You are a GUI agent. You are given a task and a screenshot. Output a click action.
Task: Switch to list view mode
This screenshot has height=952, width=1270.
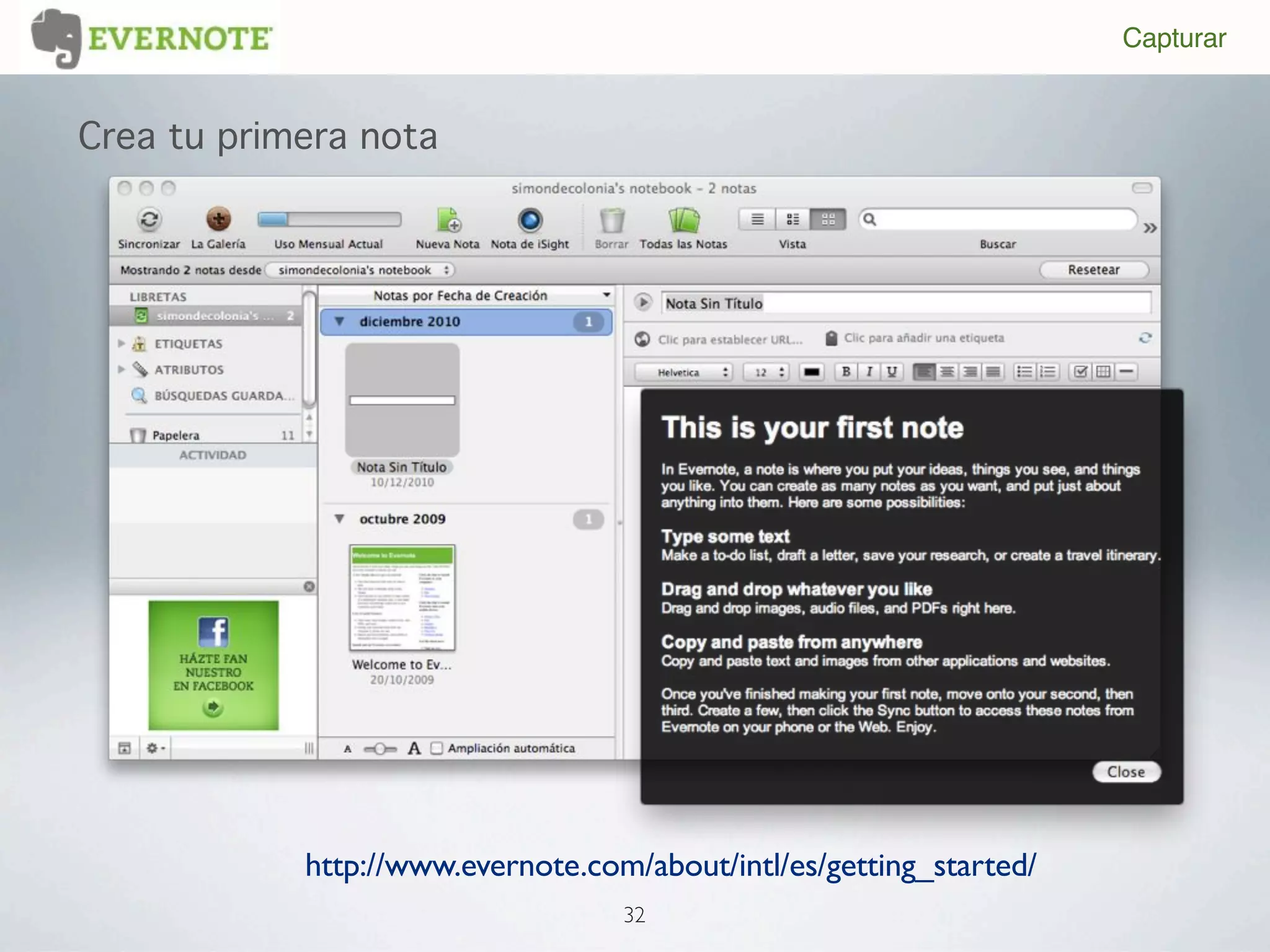click(x=757, y=219)
